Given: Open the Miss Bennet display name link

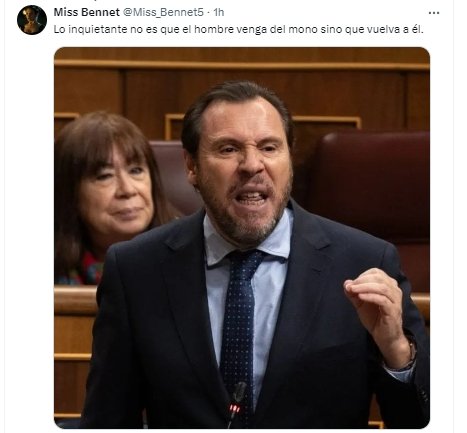Looking at the screenshot, I should tap(86, 12).
